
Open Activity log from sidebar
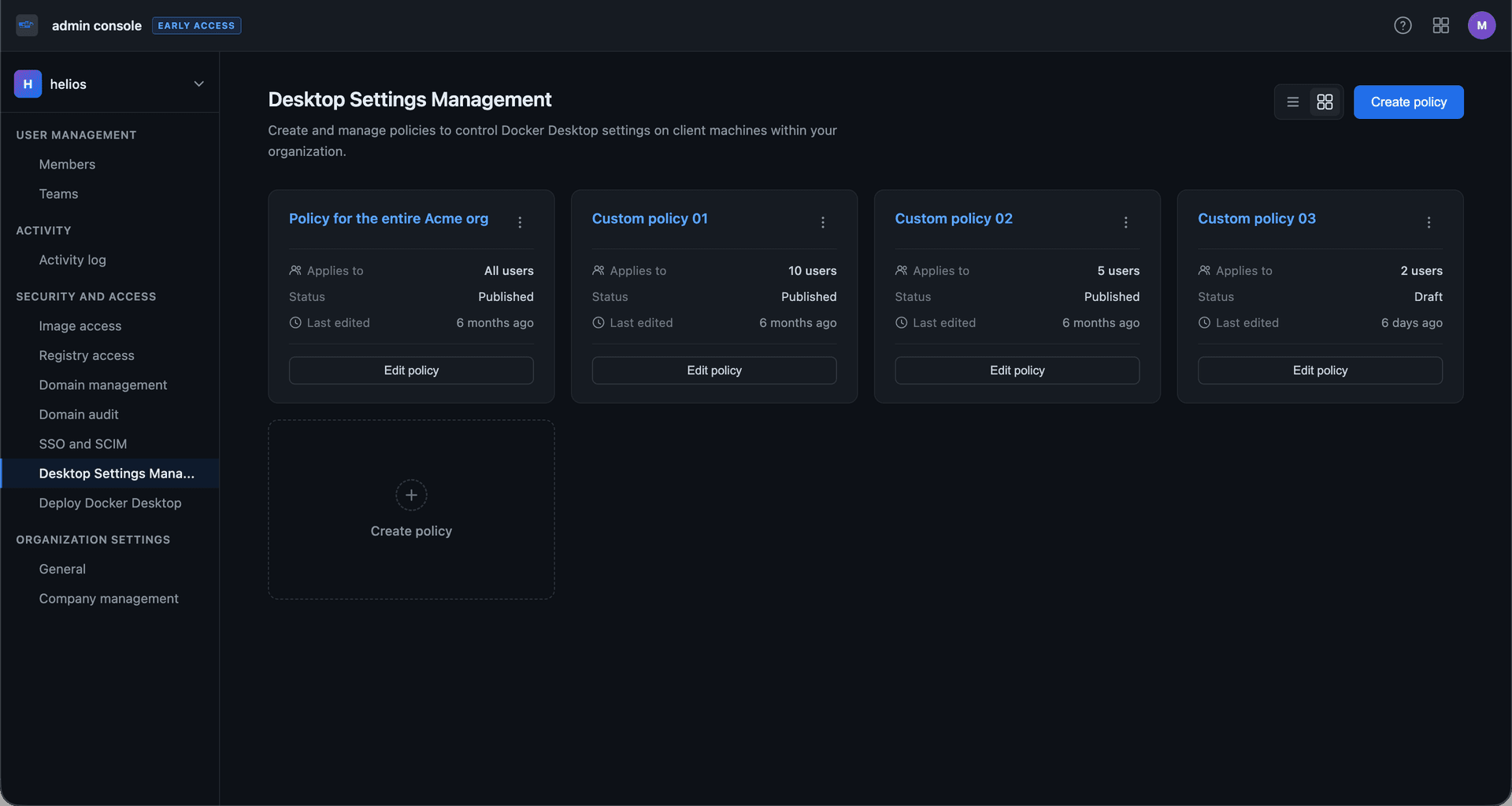click(72, 260)
